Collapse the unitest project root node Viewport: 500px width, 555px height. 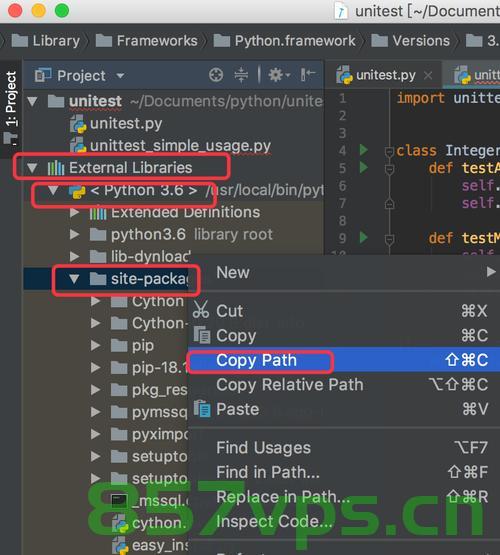point(33,102)
